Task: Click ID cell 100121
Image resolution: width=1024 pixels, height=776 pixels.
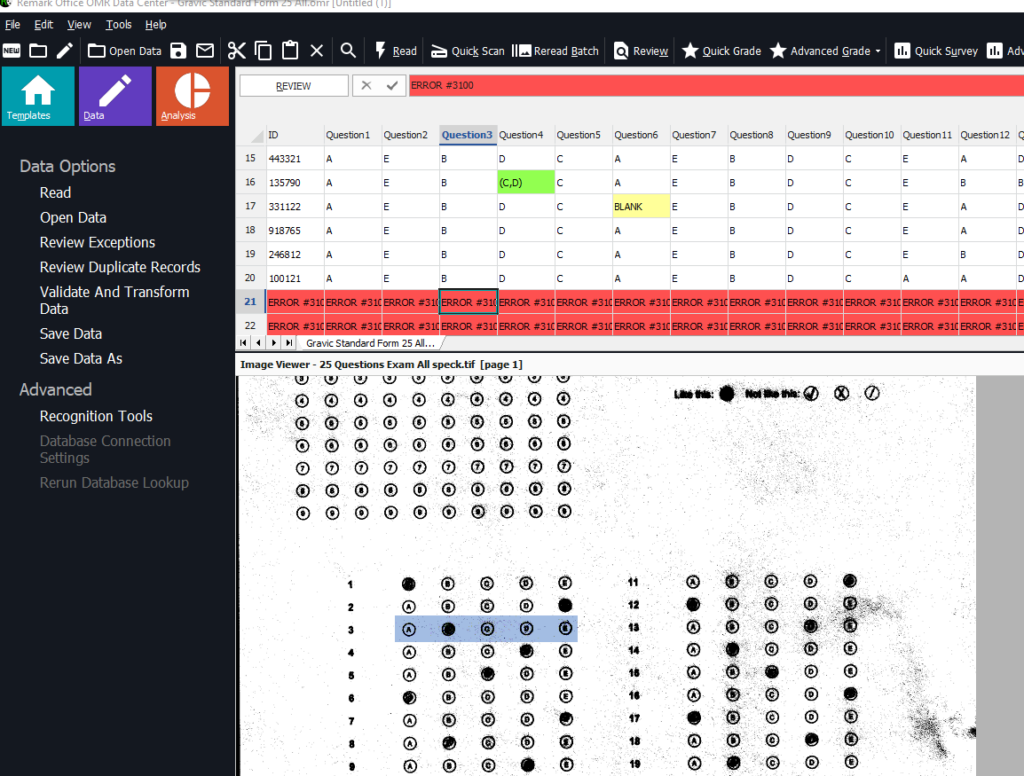Action: coord(295,278)
